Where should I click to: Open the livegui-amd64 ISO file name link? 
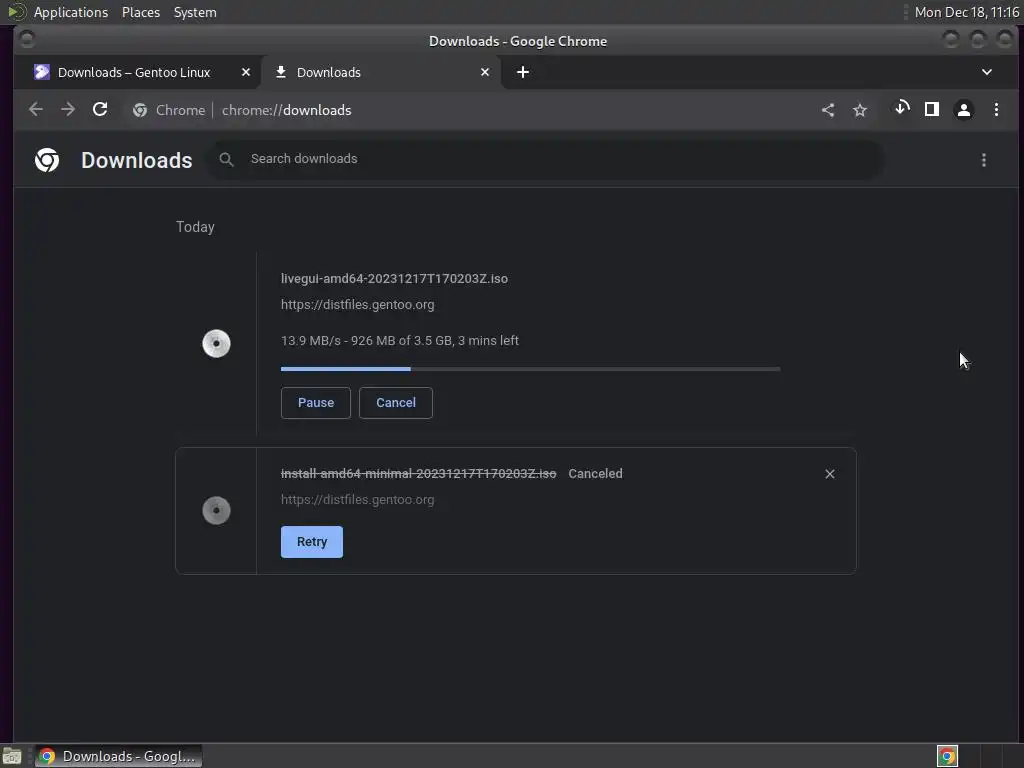click(394, 279)
